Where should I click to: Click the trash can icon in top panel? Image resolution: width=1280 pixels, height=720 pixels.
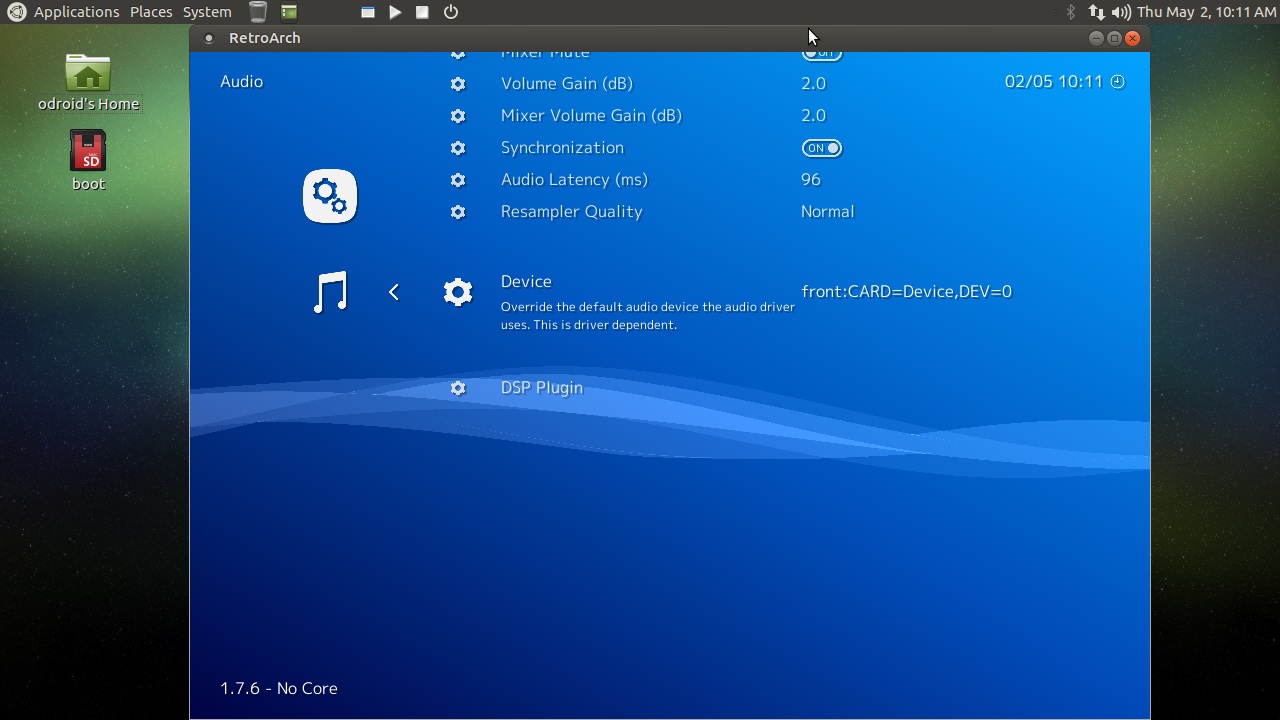(x=258, y=12)
